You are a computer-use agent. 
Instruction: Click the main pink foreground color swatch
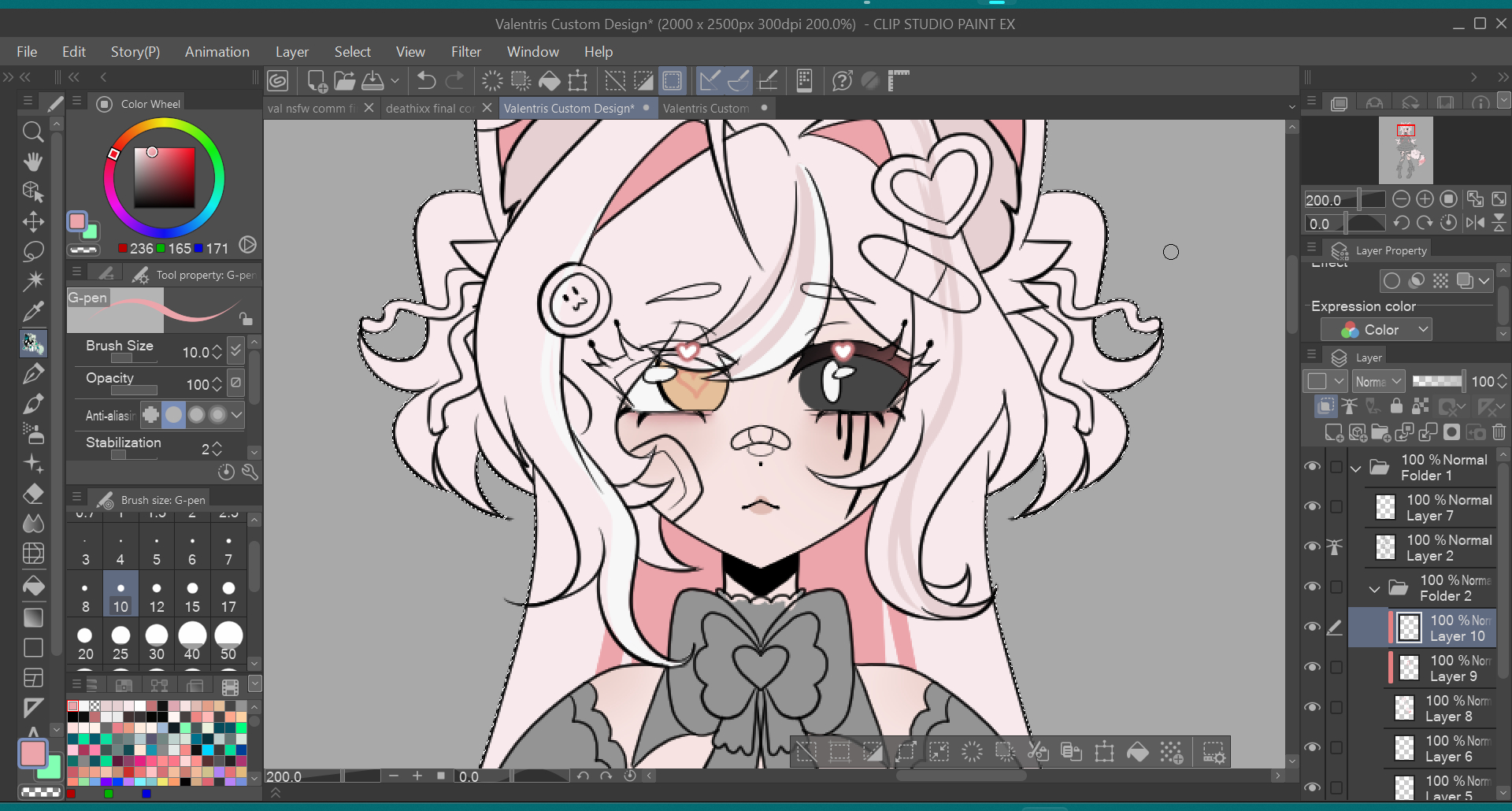32,754
